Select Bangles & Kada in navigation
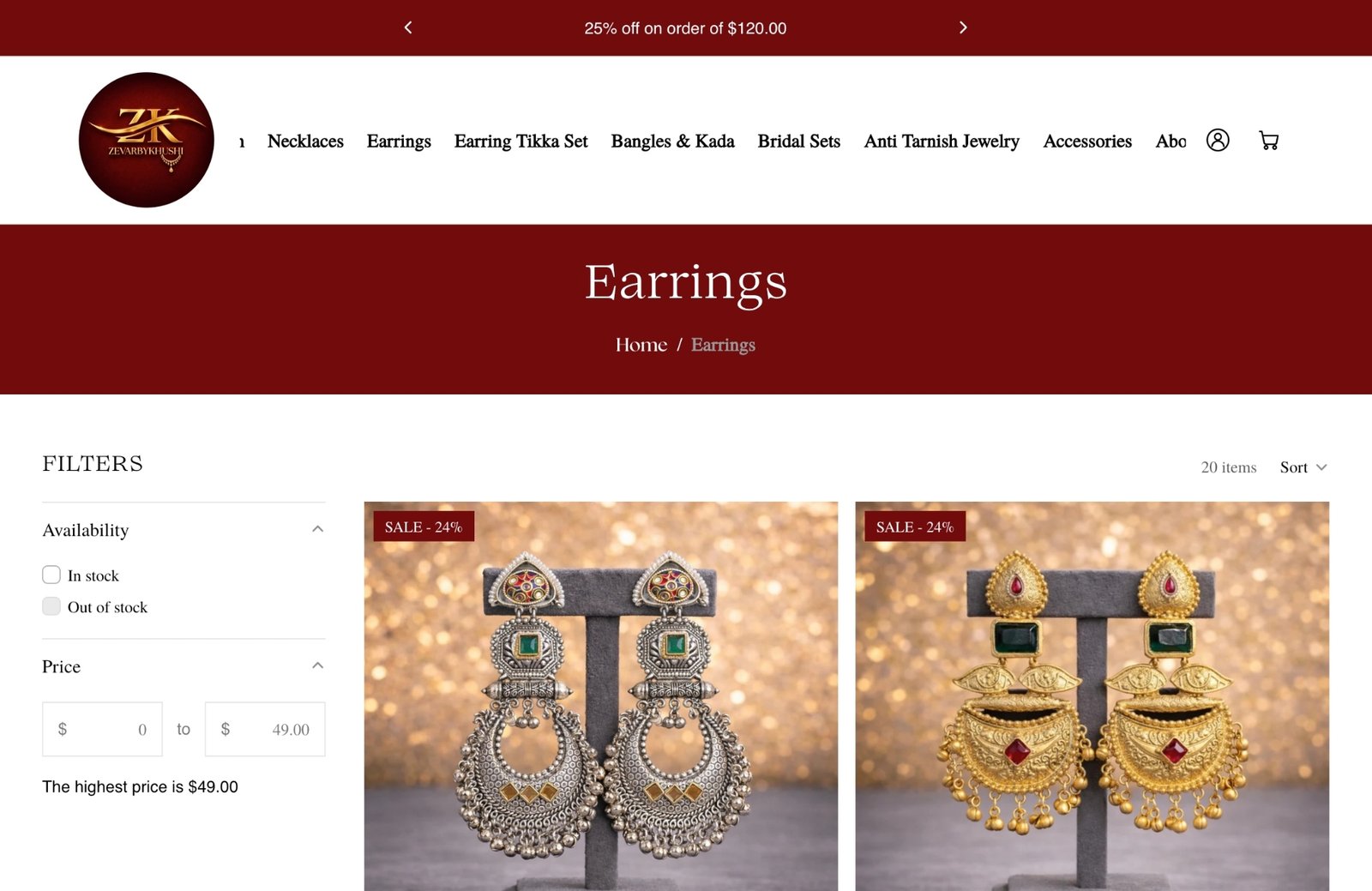 [672, 141]
